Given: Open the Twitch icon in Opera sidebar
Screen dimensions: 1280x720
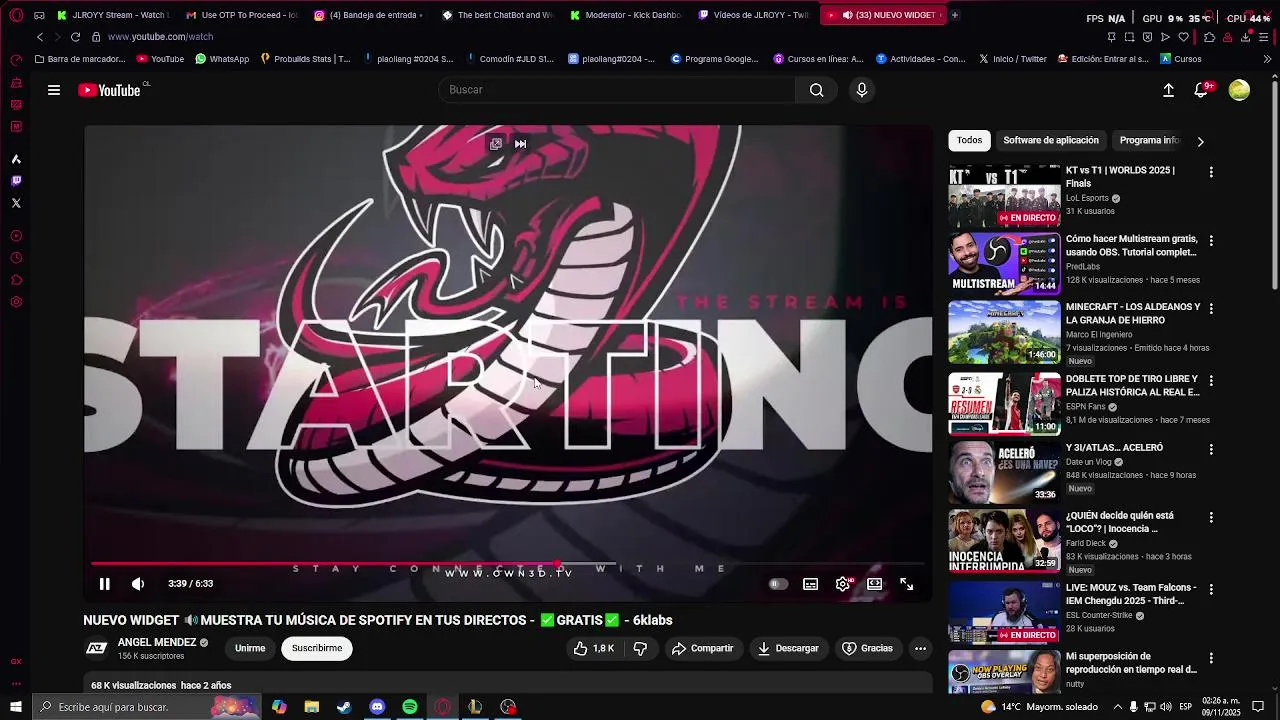Looking at the screenshot, I should tap(16, 181).
